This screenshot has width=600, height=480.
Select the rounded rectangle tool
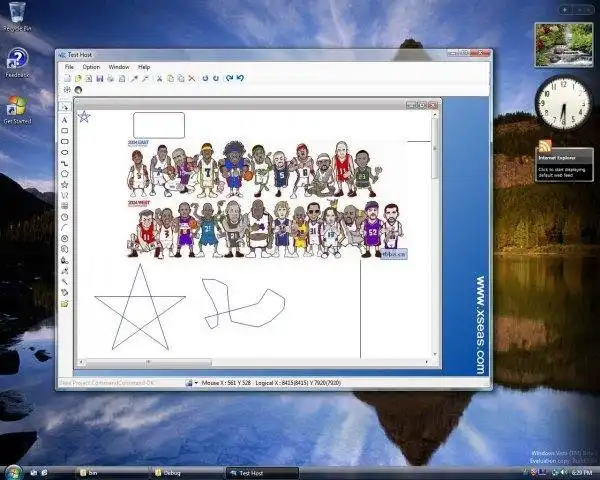click(65, 142)
